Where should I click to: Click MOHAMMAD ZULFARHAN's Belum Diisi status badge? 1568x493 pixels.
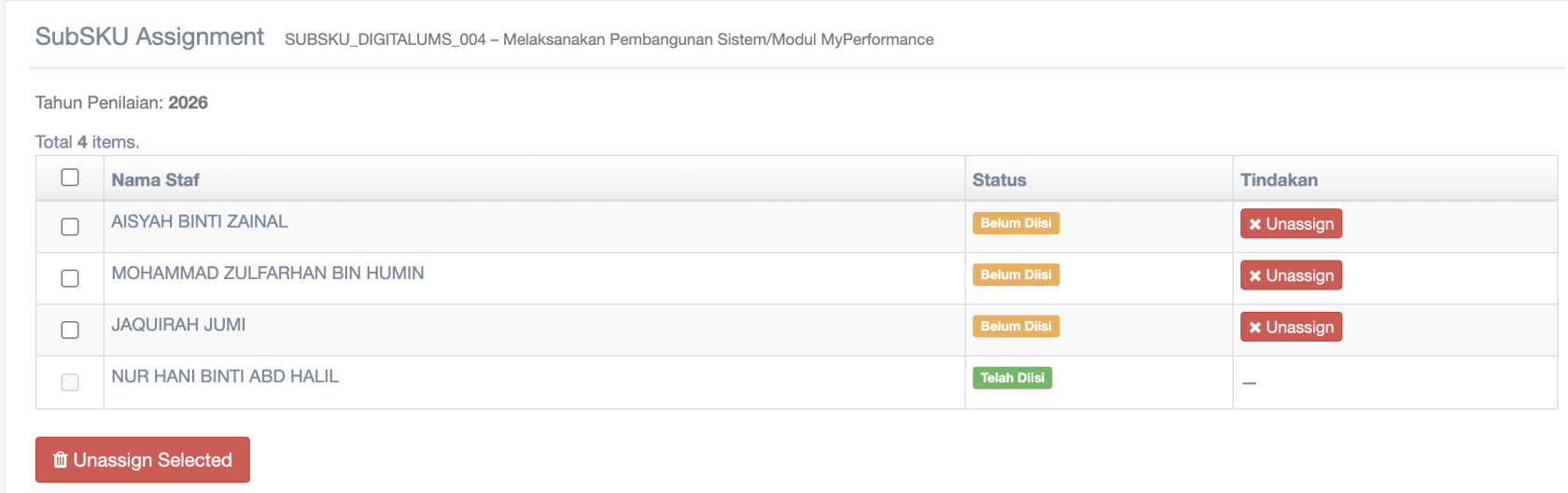click(x=1015, y=275)
